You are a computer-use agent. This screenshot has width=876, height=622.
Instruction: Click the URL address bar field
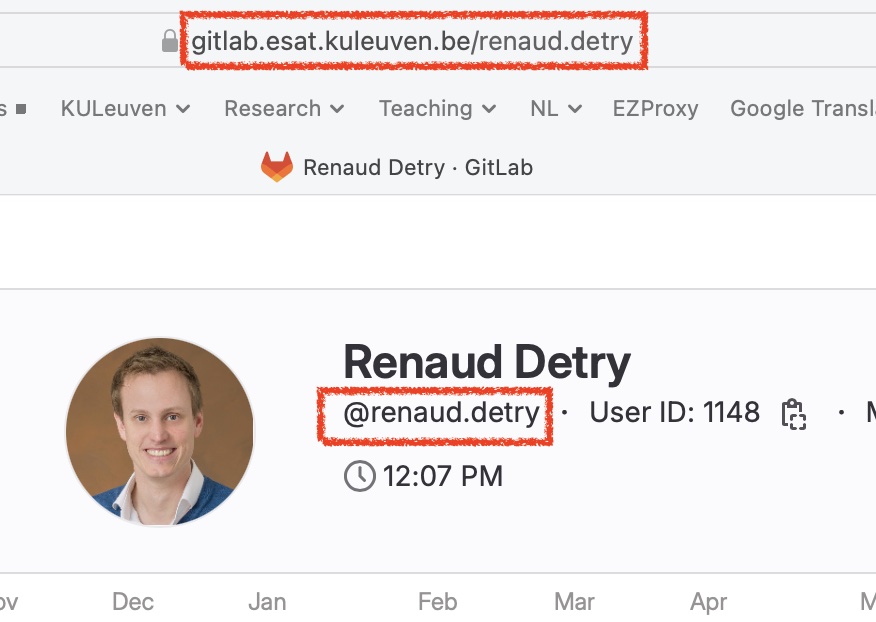click(x=412, y=41)
